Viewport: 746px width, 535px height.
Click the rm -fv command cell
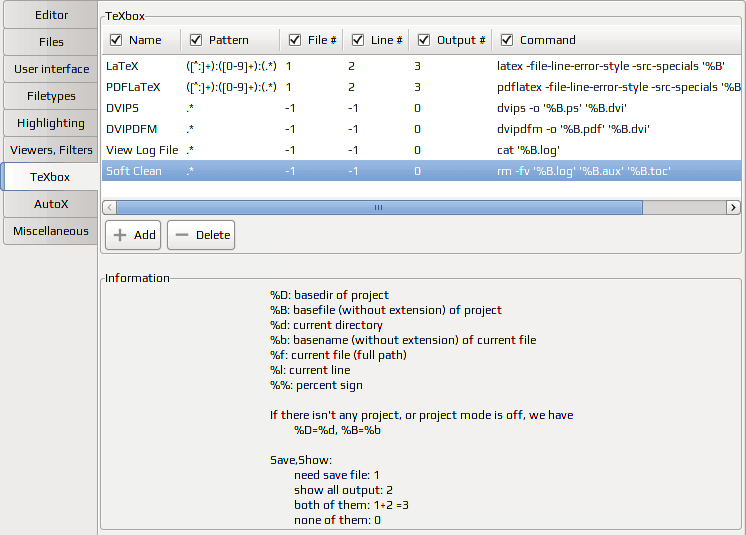(584, 171)
